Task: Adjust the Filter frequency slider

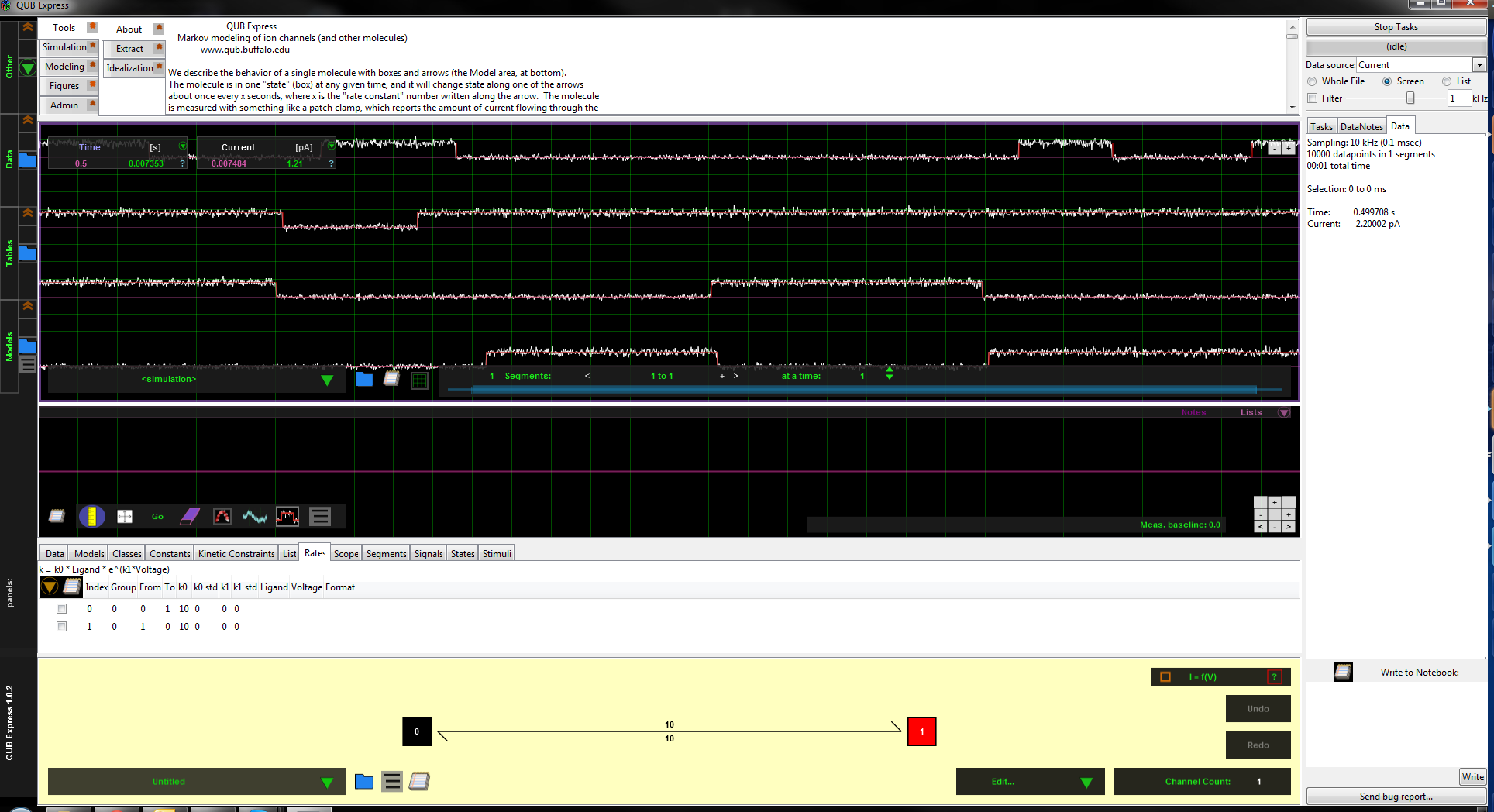Action: click(1410, 98)
